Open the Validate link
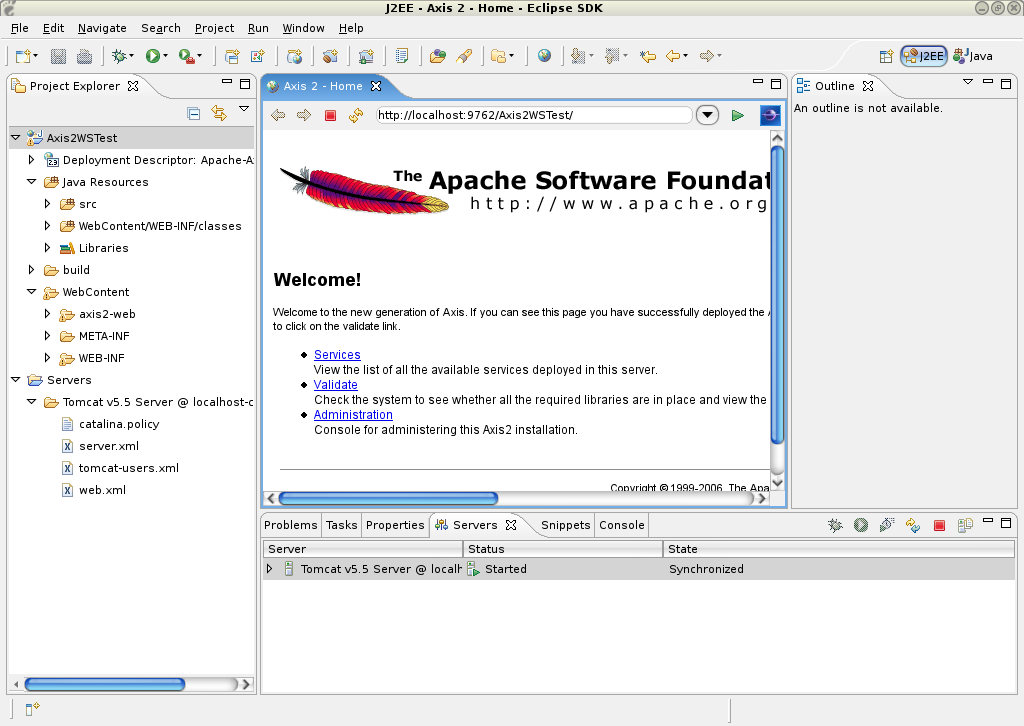This screenshot has height=726, width=1024. pyautogui.click(x=336, y=385)
